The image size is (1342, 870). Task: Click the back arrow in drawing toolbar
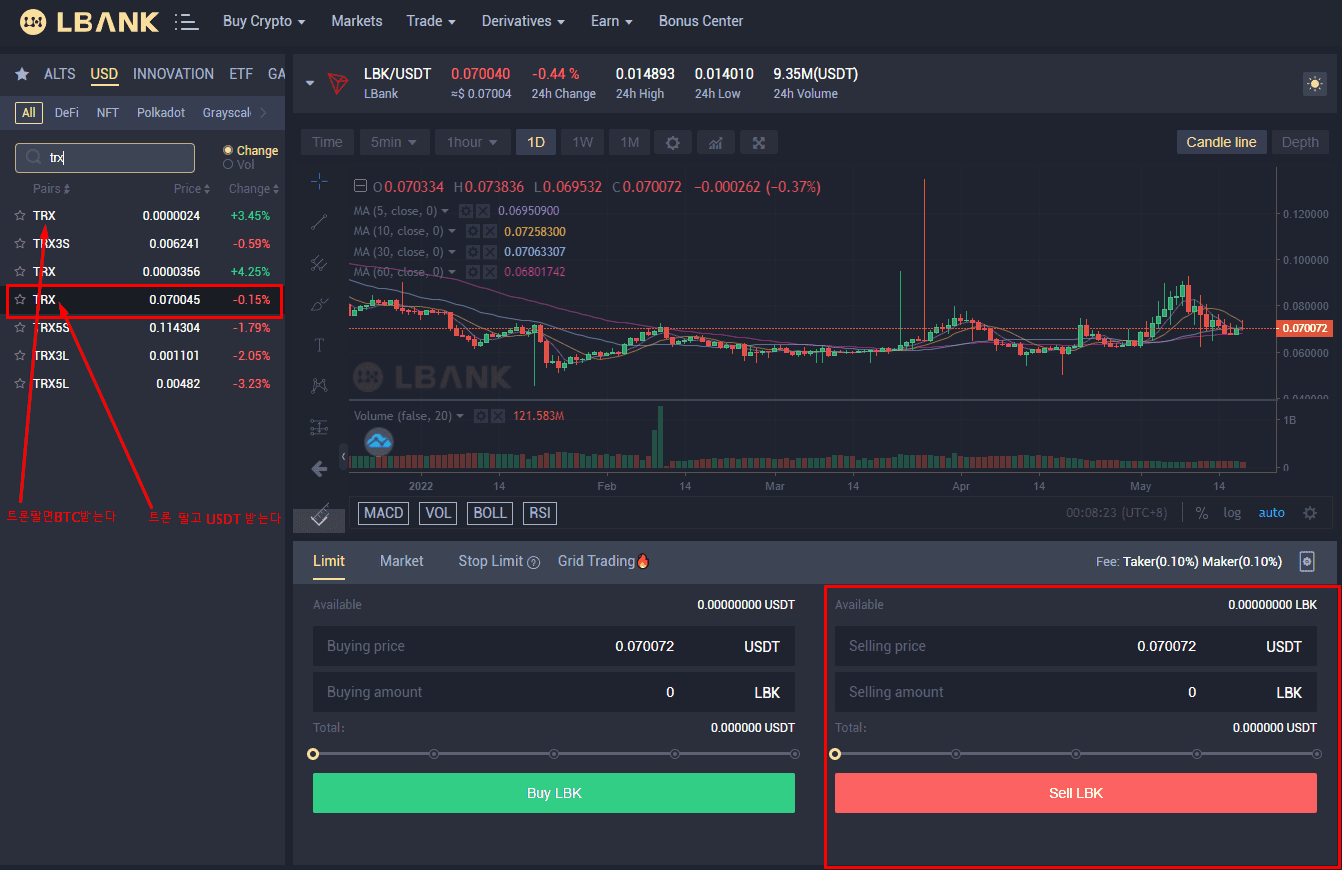(x=319, y=468)
